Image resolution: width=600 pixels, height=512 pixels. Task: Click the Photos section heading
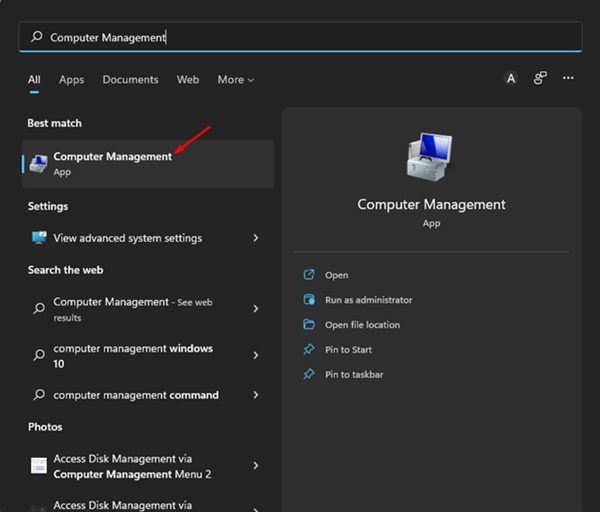(x=45, y=427)
